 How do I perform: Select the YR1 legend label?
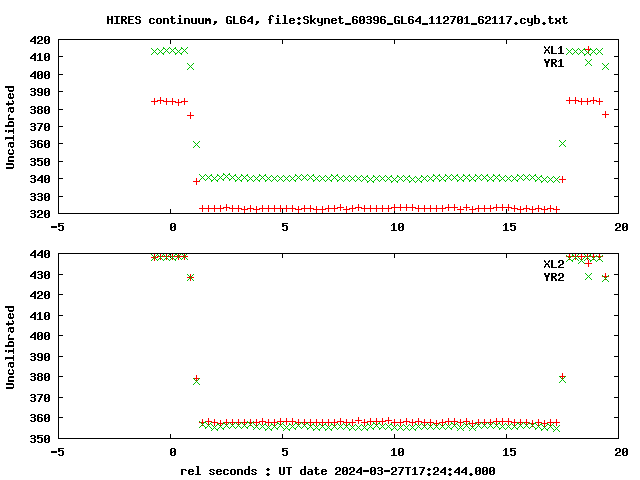click(553, 63)
